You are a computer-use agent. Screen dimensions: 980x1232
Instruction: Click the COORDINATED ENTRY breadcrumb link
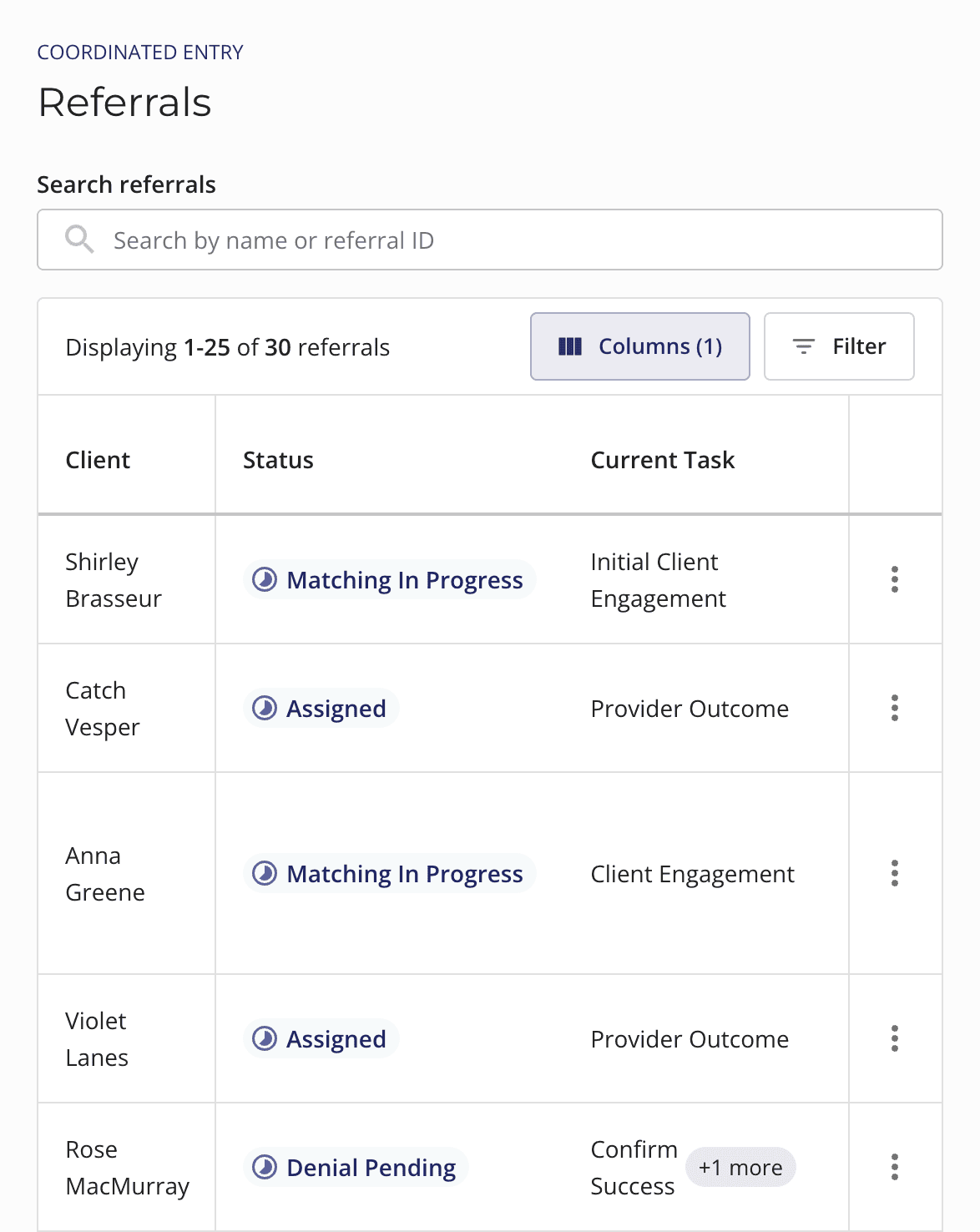[x=140, y=52]
